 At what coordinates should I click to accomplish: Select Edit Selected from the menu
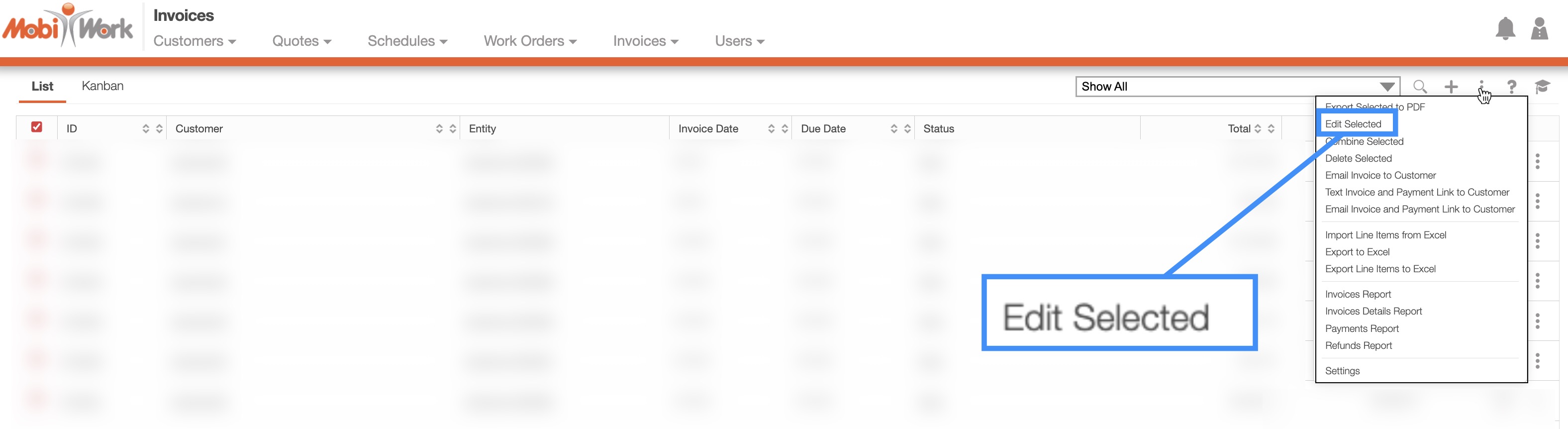(x=1353, y=124)
